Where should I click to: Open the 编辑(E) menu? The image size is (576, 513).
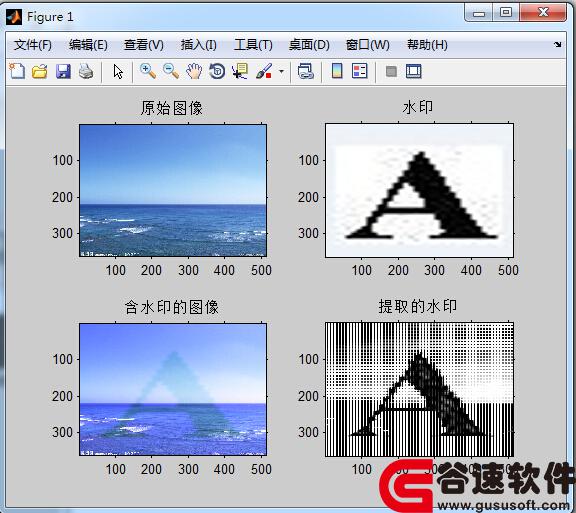tap(88, 45)
